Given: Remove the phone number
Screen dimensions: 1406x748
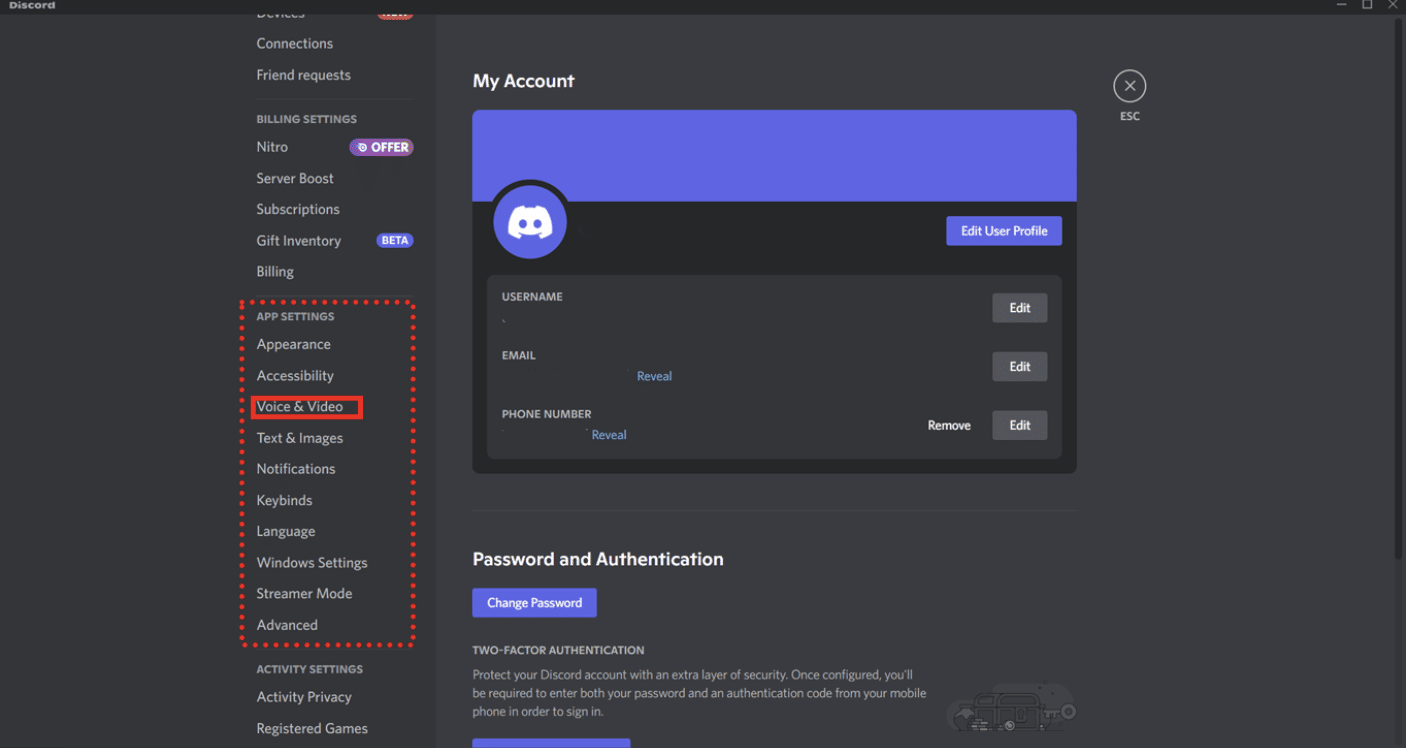Looking at the screenshot, I should coord(949,425).
